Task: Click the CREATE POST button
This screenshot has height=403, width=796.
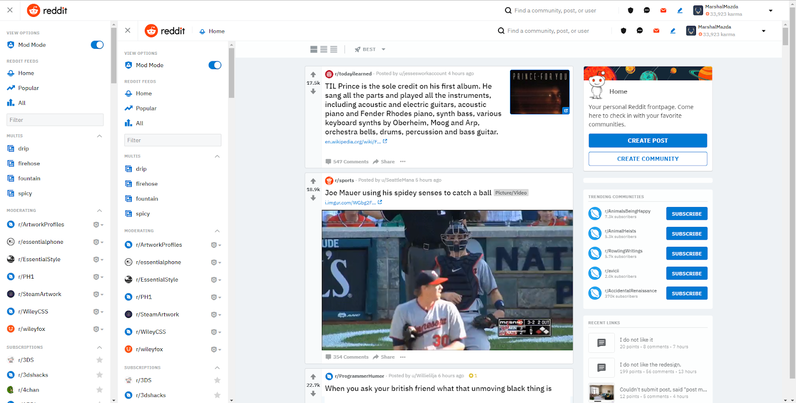Action: [x=648, y=141]
